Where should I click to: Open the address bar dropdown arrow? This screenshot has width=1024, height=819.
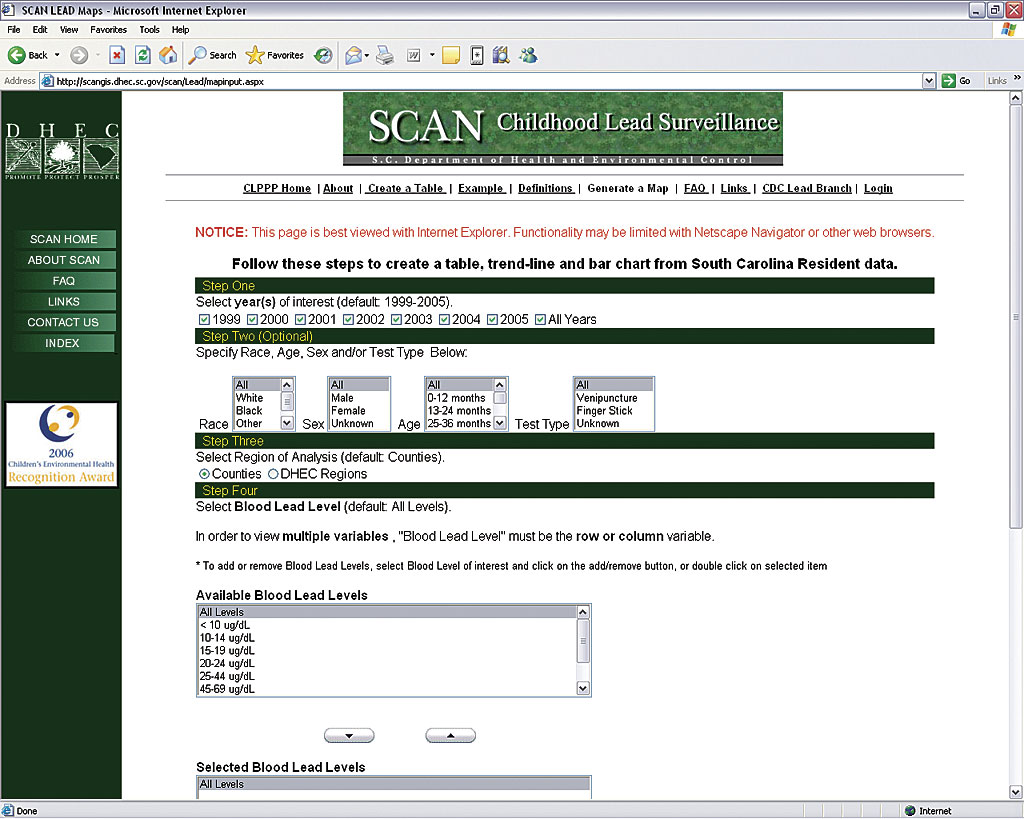click(x=929, y=81)
